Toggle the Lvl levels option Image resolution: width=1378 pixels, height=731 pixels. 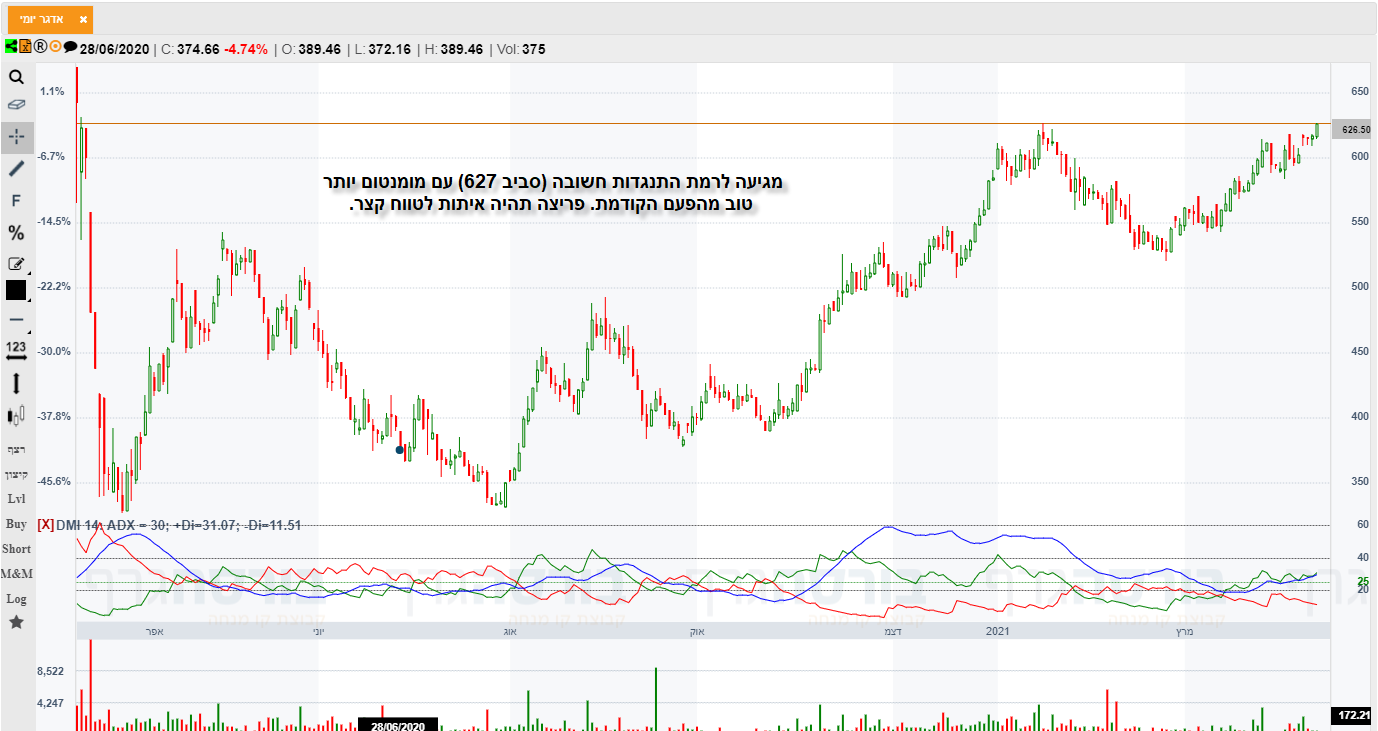click(x=16, y=499)
